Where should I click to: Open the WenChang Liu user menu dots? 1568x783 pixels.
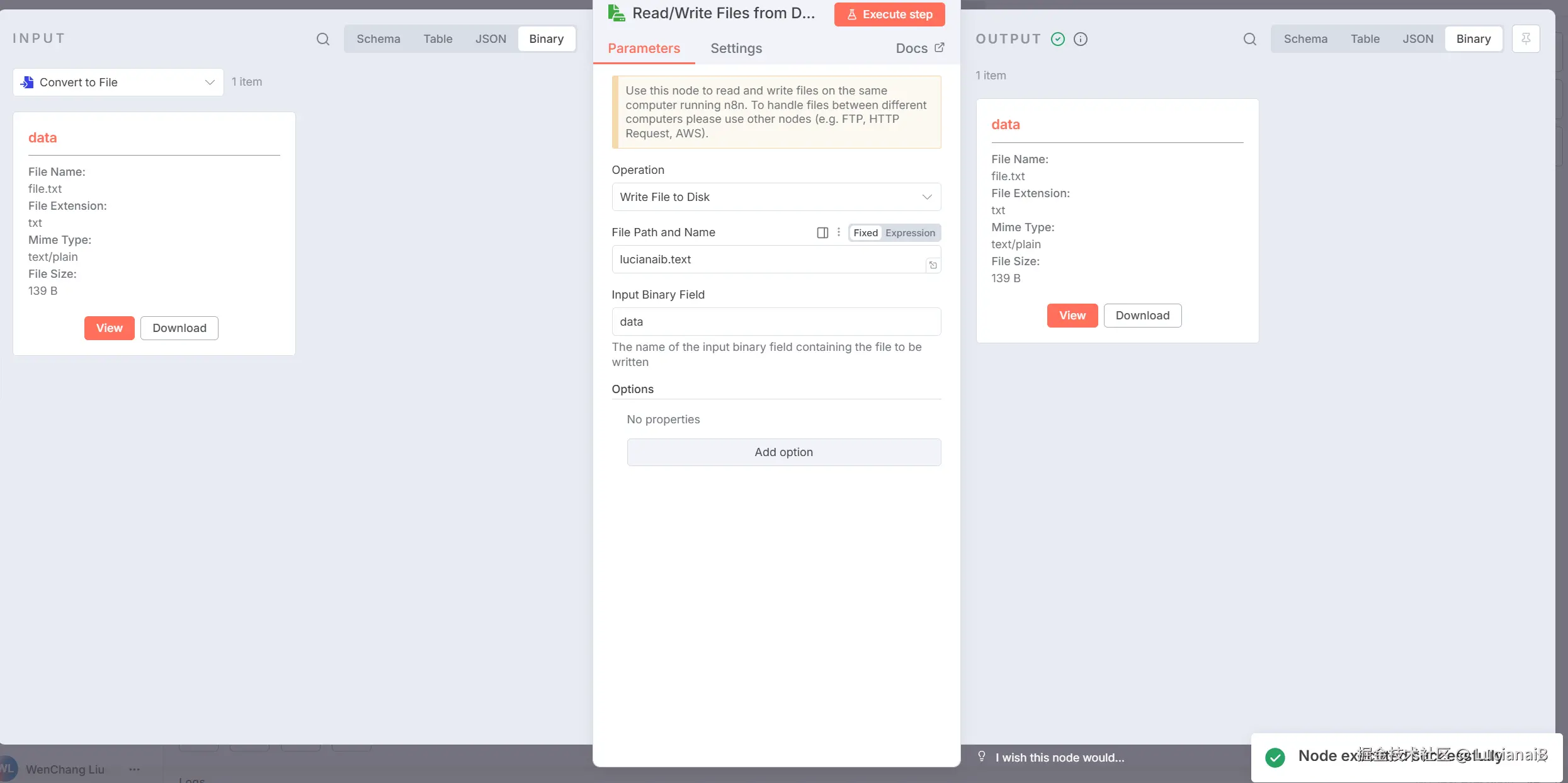tap(134, 769)
